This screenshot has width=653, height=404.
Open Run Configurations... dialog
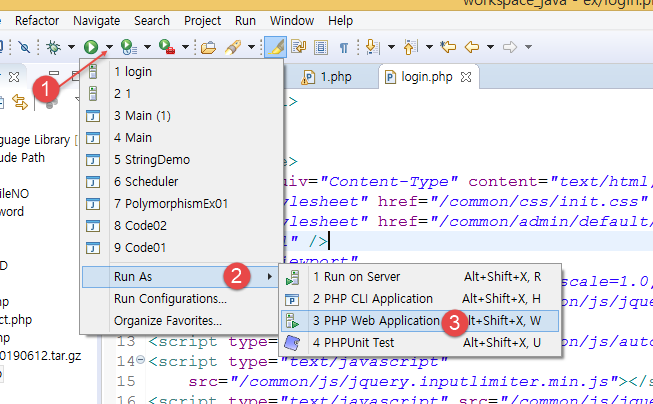click(182, 299)
